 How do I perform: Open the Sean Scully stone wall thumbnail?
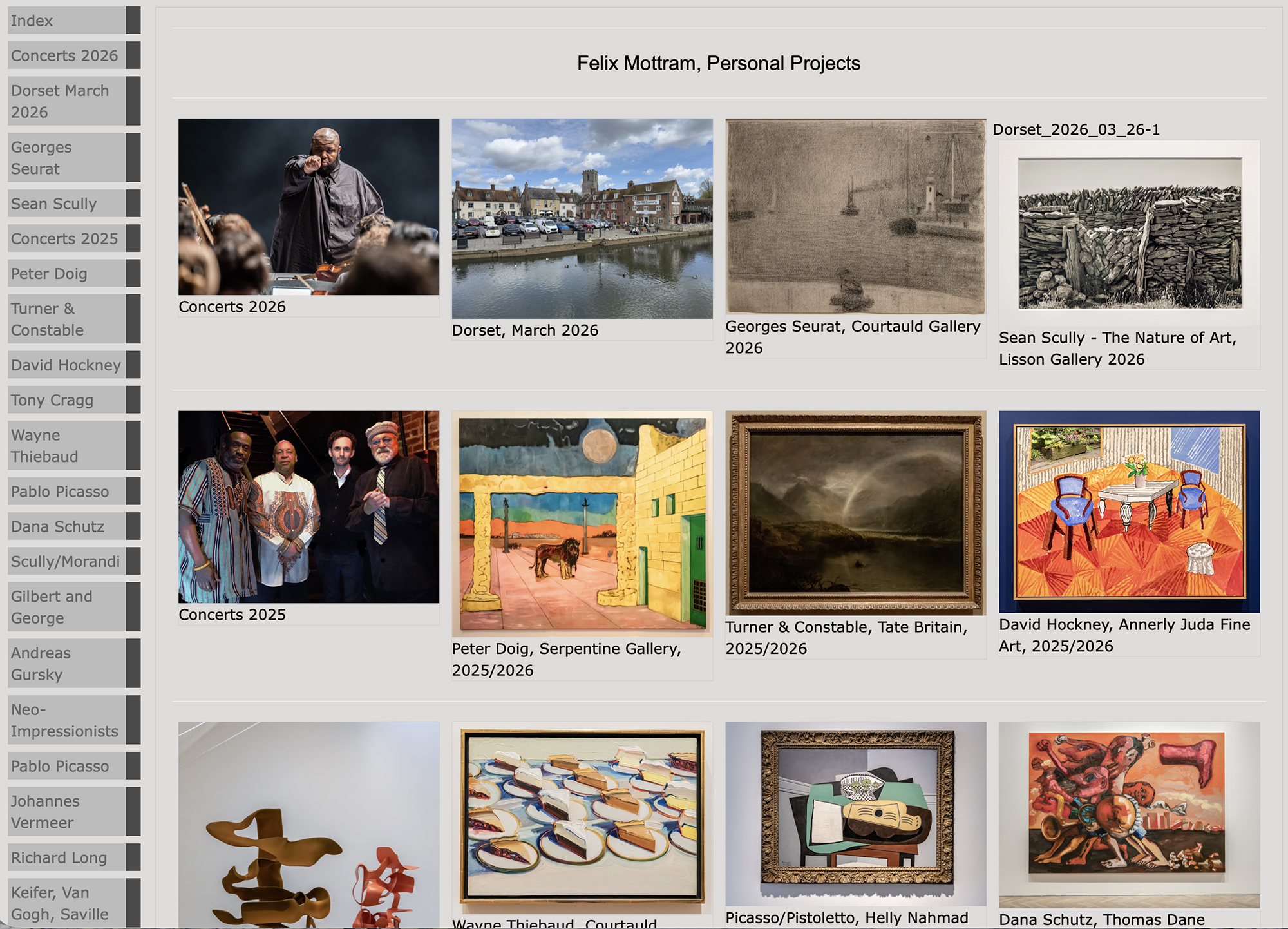1129,233
